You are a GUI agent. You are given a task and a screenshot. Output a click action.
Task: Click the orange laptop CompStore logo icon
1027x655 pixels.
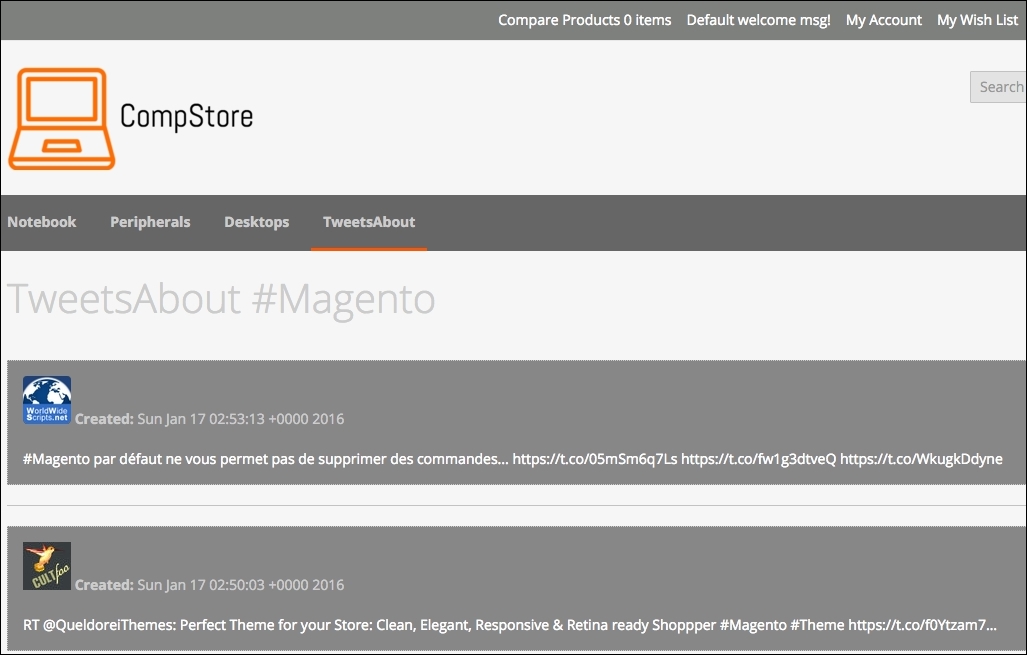tap(62, 119)
